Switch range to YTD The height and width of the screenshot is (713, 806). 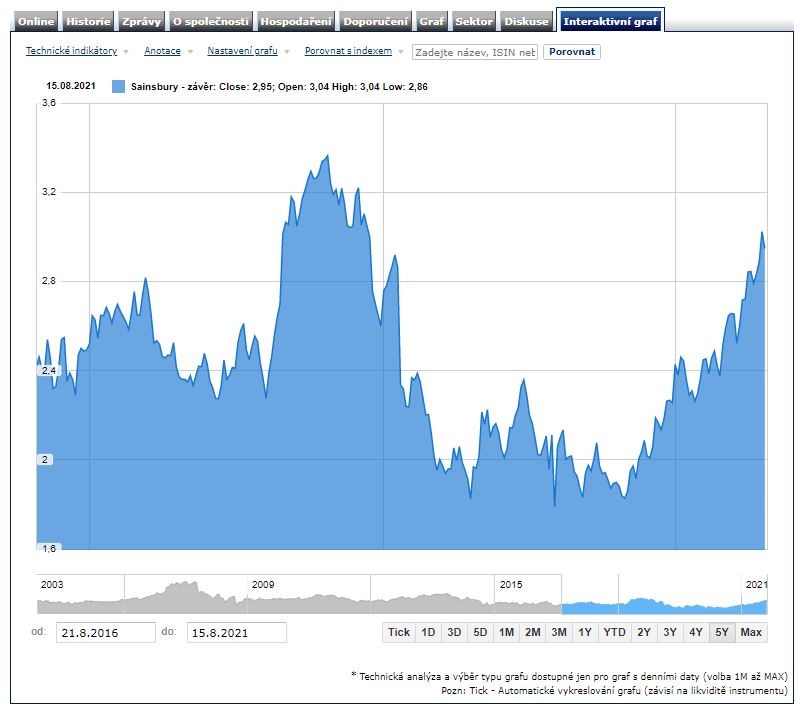(614, 632)
